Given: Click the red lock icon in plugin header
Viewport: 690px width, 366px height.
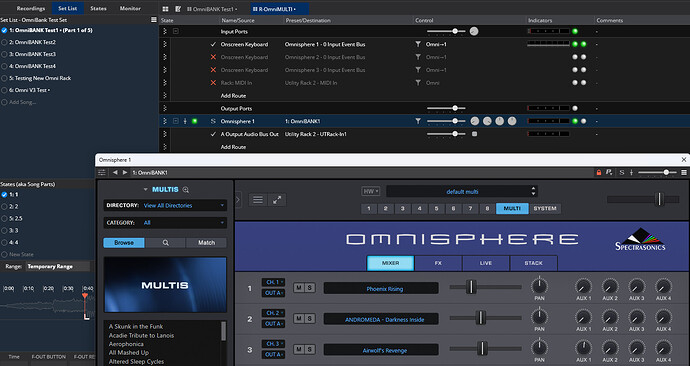Looking at the screenshot, I should [598, 172].
